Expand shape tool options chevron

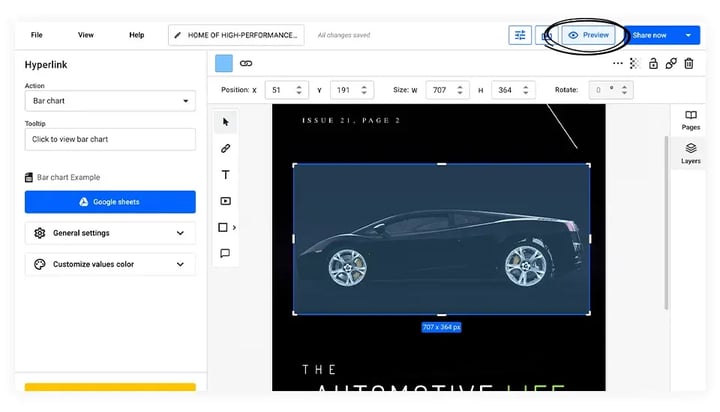234,227
